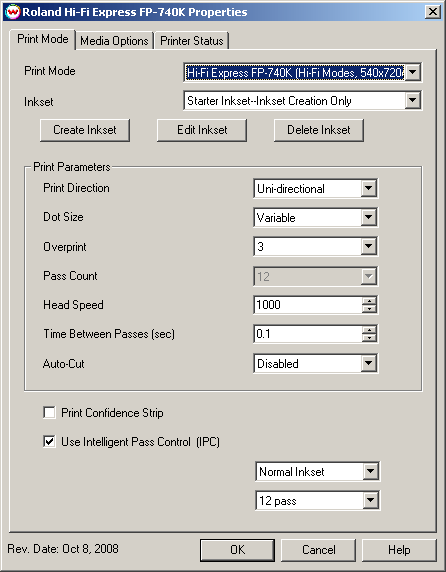Close the Properties dialog with X button
Screen dimensions: 446x572
coord(433,12)
